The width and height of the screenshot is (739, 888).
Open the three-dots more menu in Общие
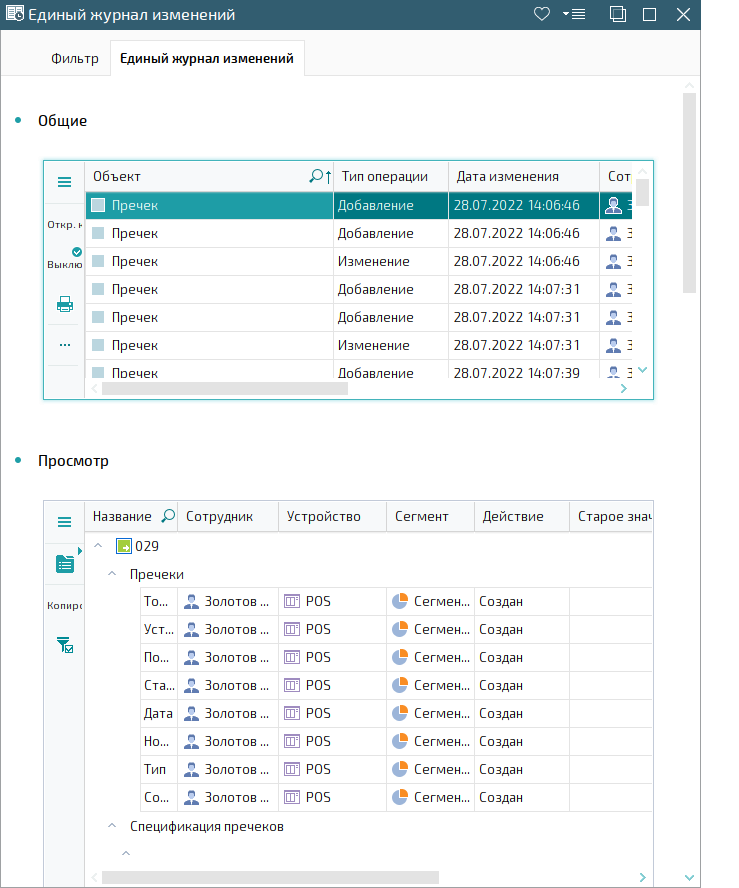click(65, 345)
